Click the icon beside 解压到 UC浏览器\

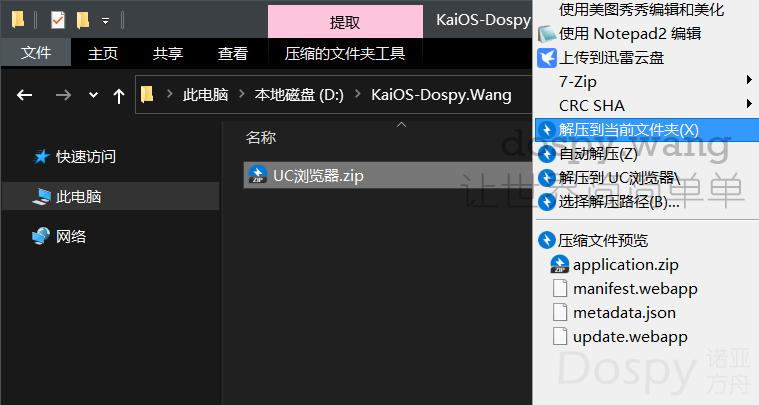(547, 178)
